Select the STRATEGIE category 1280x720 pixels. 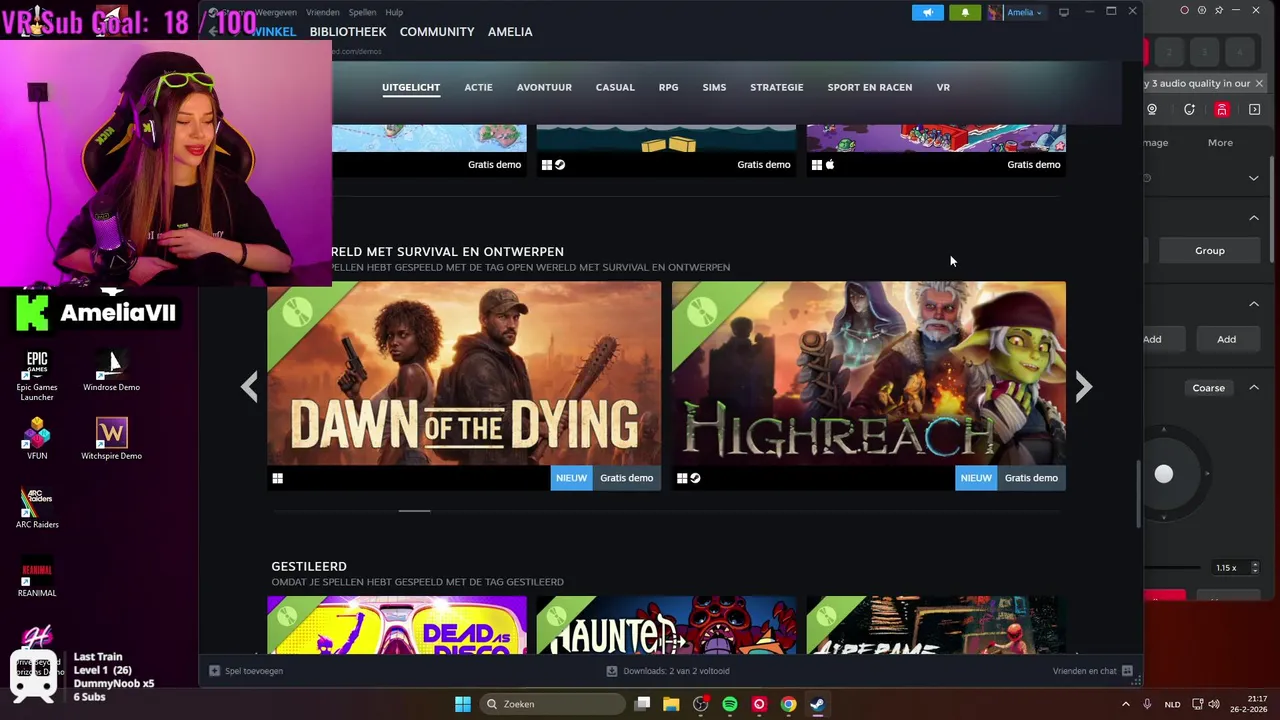[777, 87]
